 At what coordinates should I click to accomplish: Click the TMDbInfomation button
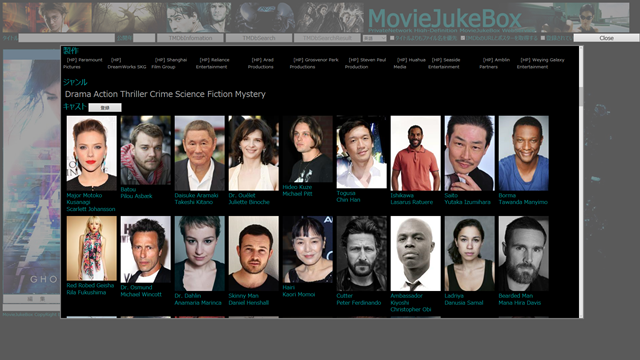click(190, 38)
